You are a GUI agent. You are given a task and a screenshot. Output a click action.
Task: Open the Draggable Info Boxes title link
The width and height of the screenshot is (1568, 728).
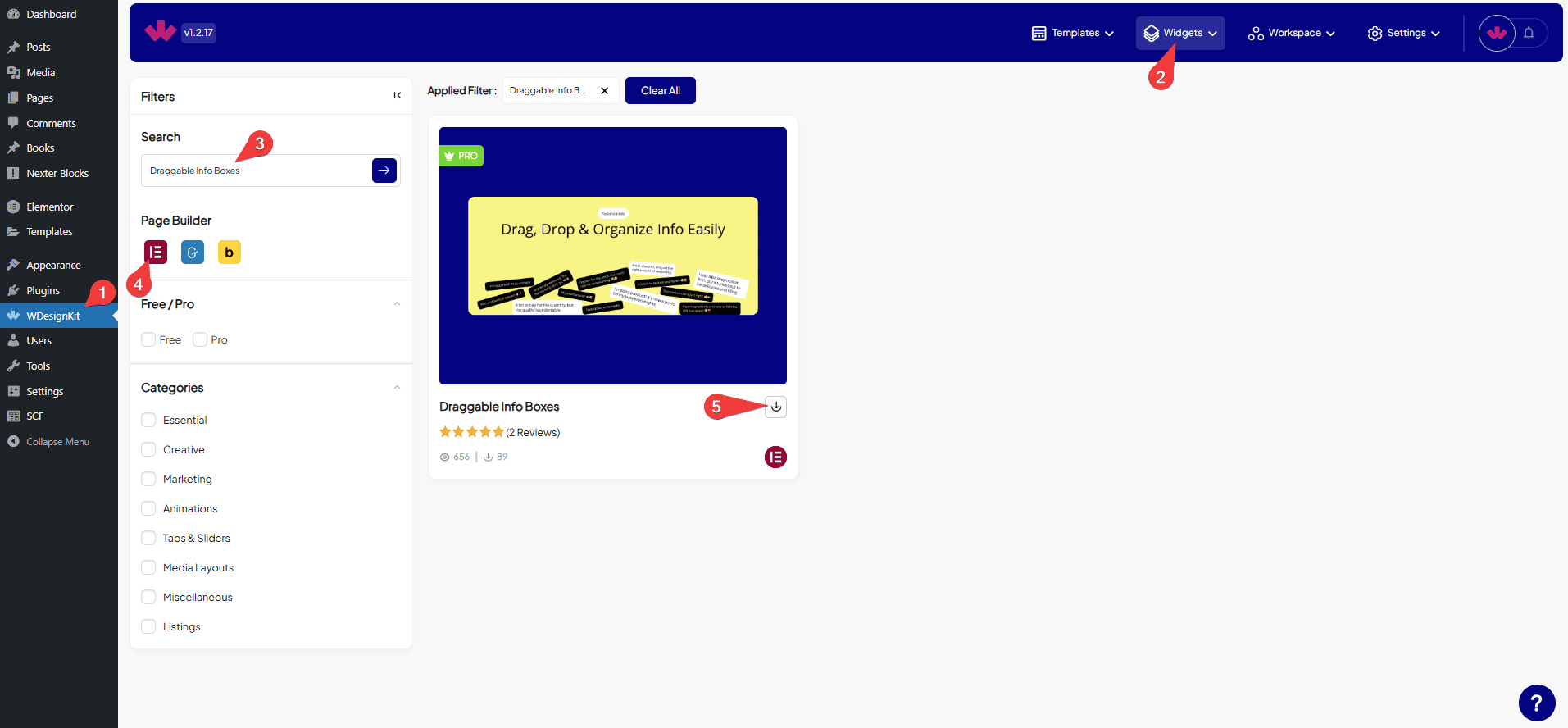499,407
